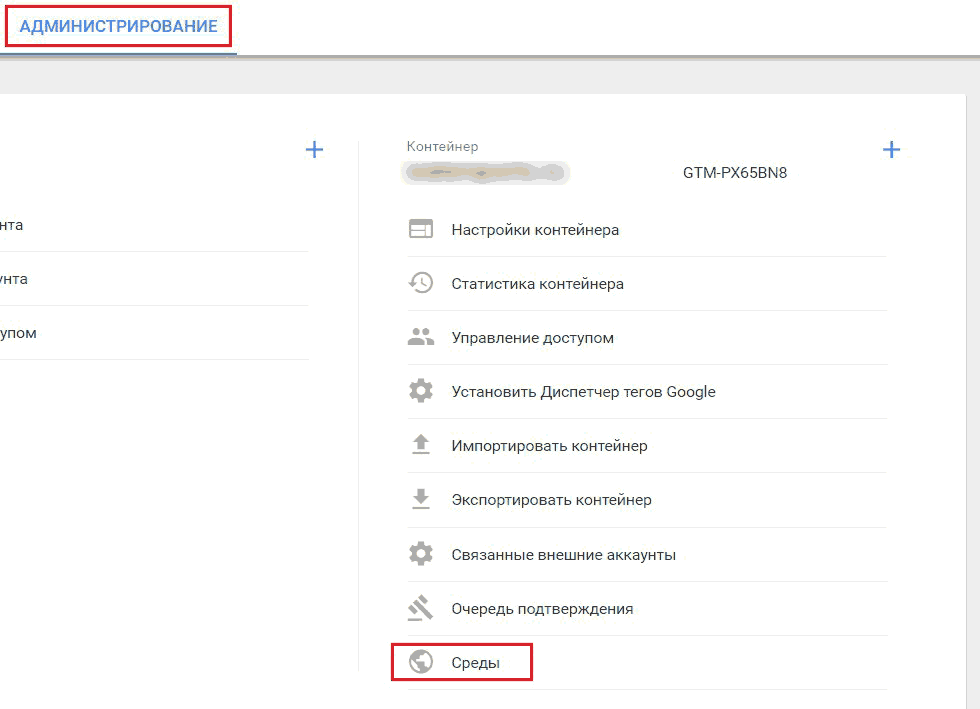This screenshot has width=980, height=709.
Task: Click the download arrow icon for Экспортировать контейнер
Action: (421, 498)
